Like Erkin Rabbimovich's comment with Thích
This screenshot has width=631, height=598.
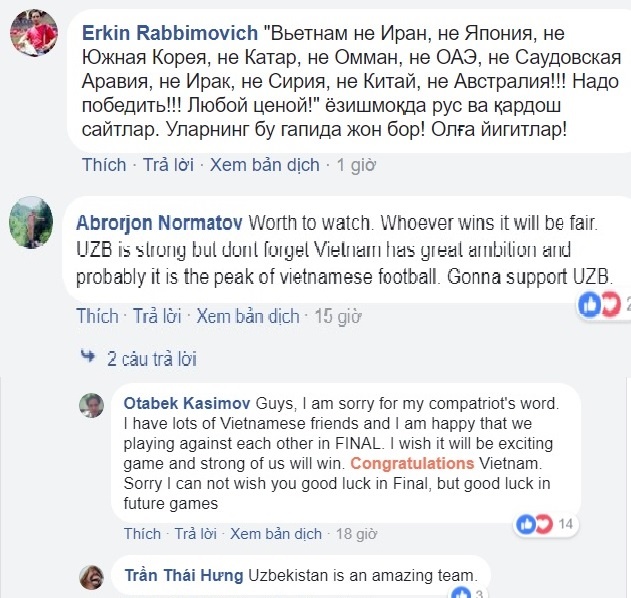tap(103, 165)
